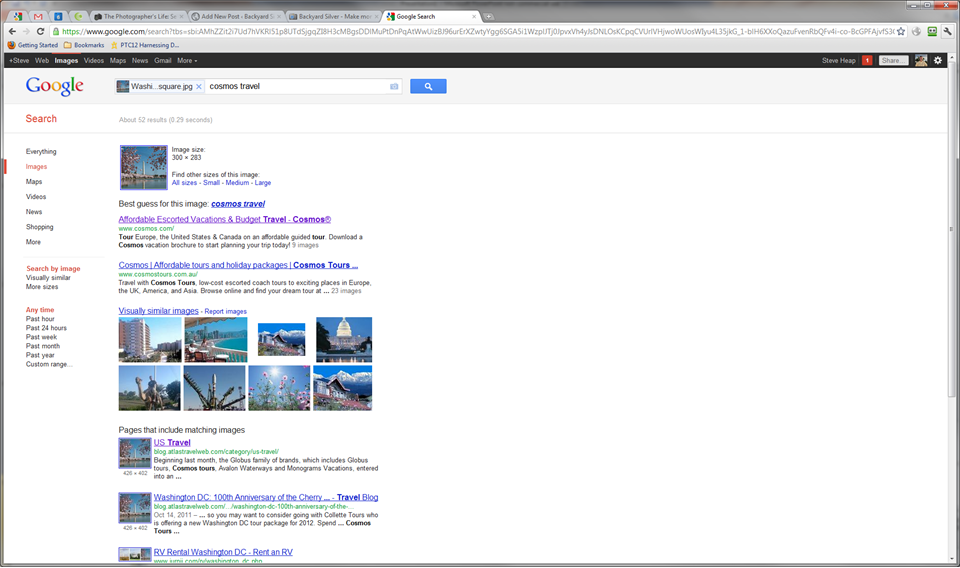Image resolution: width=960 pixels, height=568 pixels.
Task: Click the address bar URL
Action: 478,31
